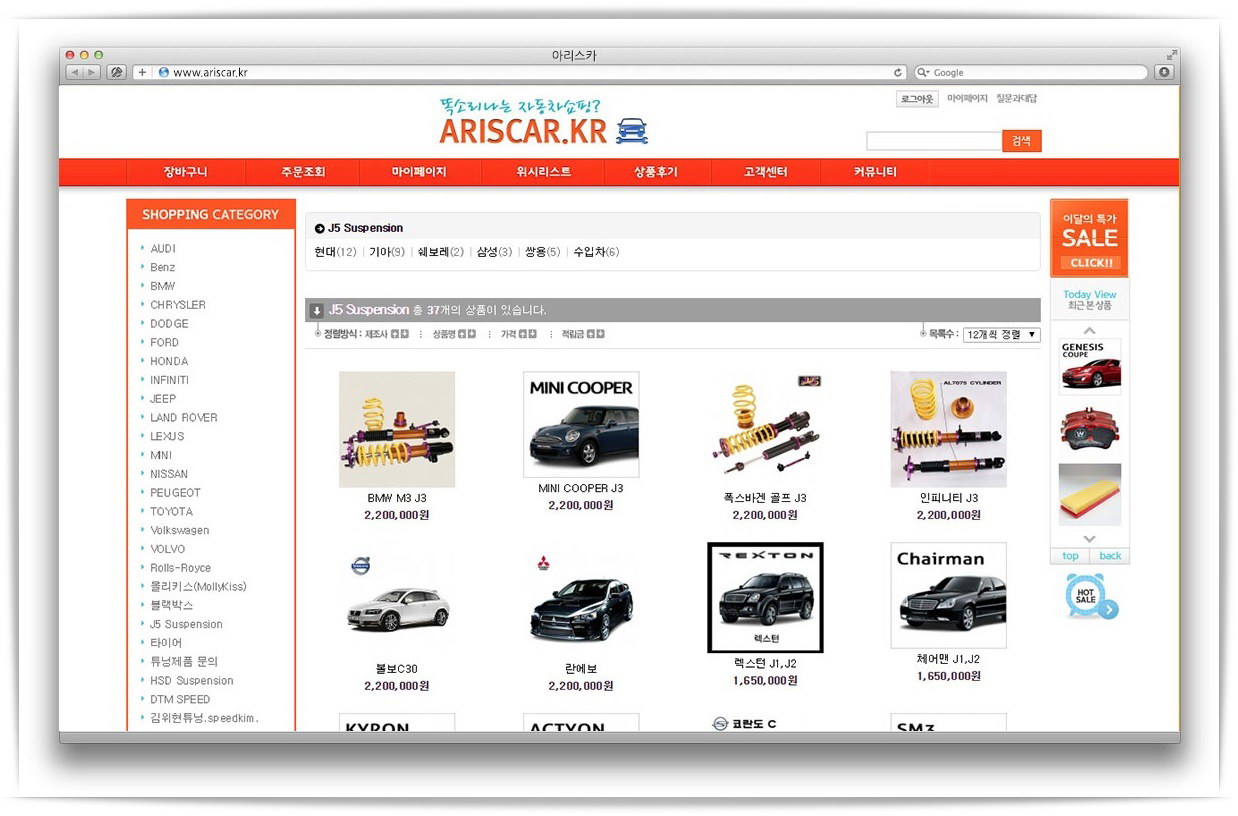
Task: Click the top link in the side panel
Action: tap(1070, 556)
